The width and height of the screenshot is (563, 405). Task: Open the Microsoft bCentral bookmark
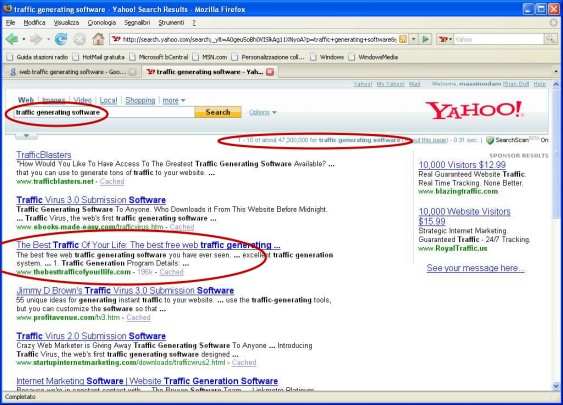(x=159, y=57)
